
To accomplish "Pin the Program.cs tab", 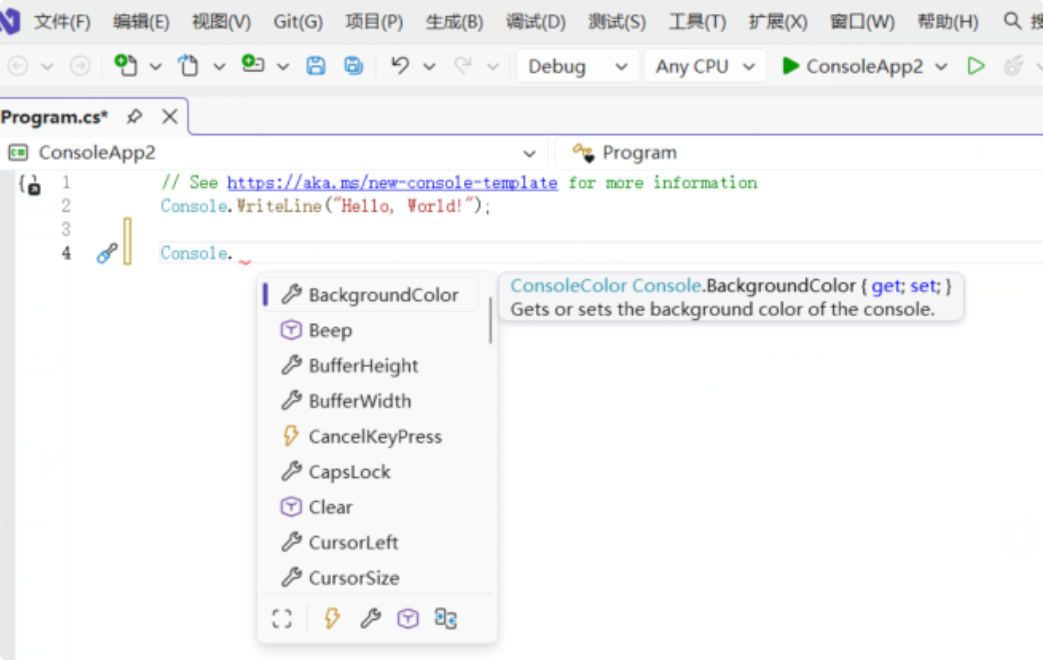I will point(135,117).
